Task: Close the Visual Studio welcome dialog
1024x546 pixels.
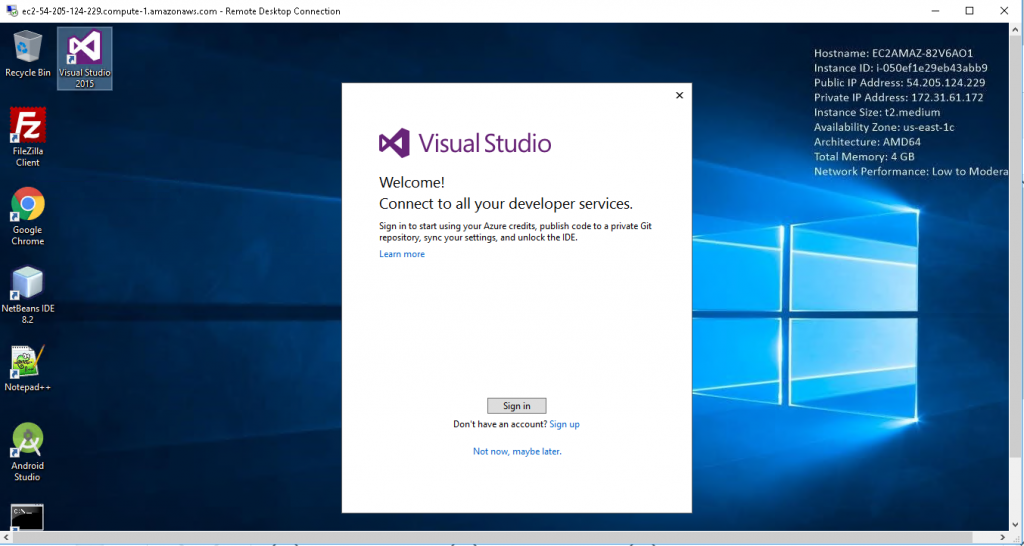Action: click(x=679, y=95)
